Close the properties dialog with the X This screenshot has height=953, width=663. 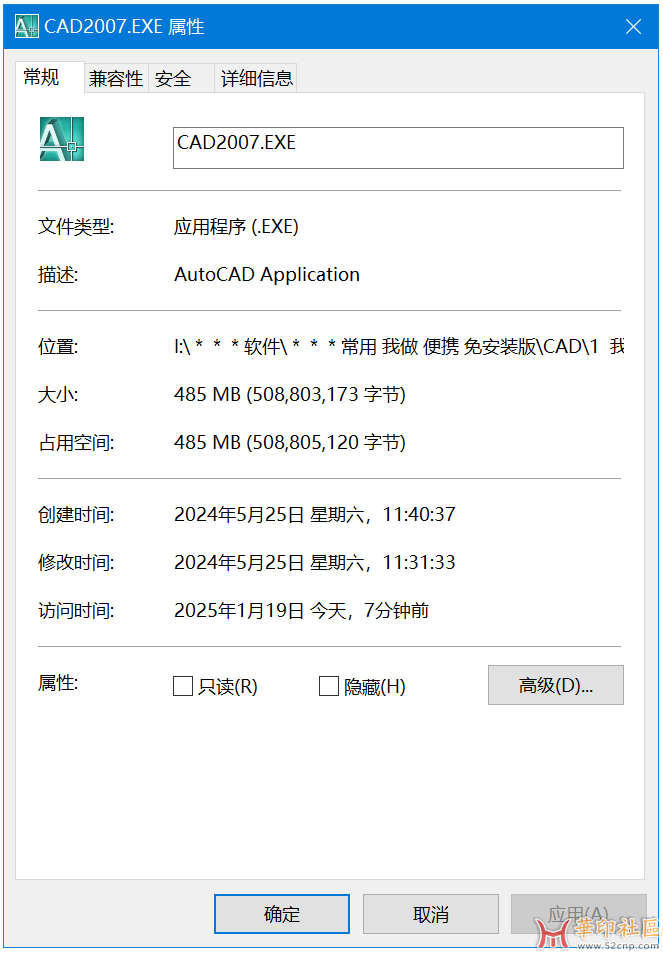pyautogui.click(x=633, y=27)
